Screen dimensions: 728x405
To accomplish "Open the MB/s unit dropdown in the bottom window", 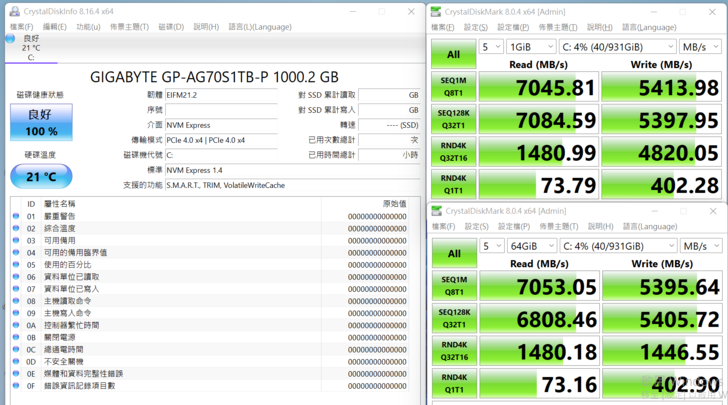I will [700, 246].
